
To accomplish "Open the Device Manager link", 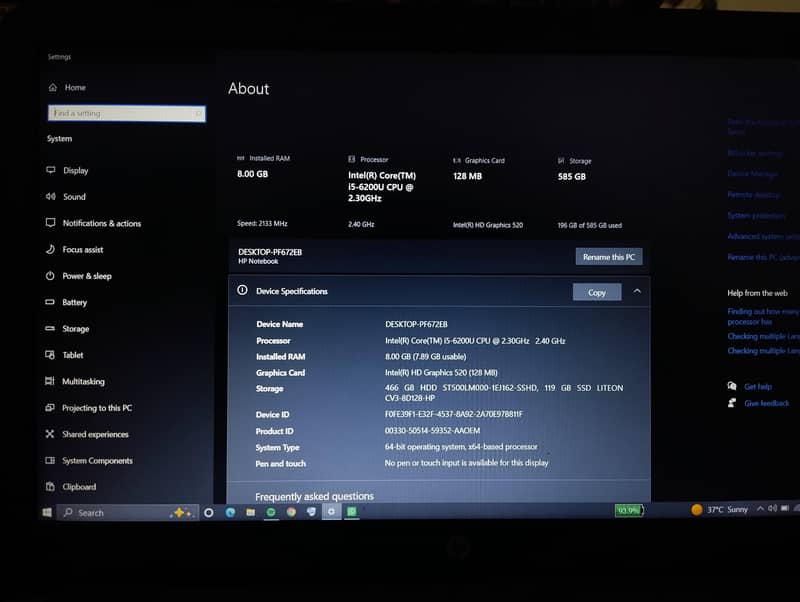I will (x=753, y=173).
